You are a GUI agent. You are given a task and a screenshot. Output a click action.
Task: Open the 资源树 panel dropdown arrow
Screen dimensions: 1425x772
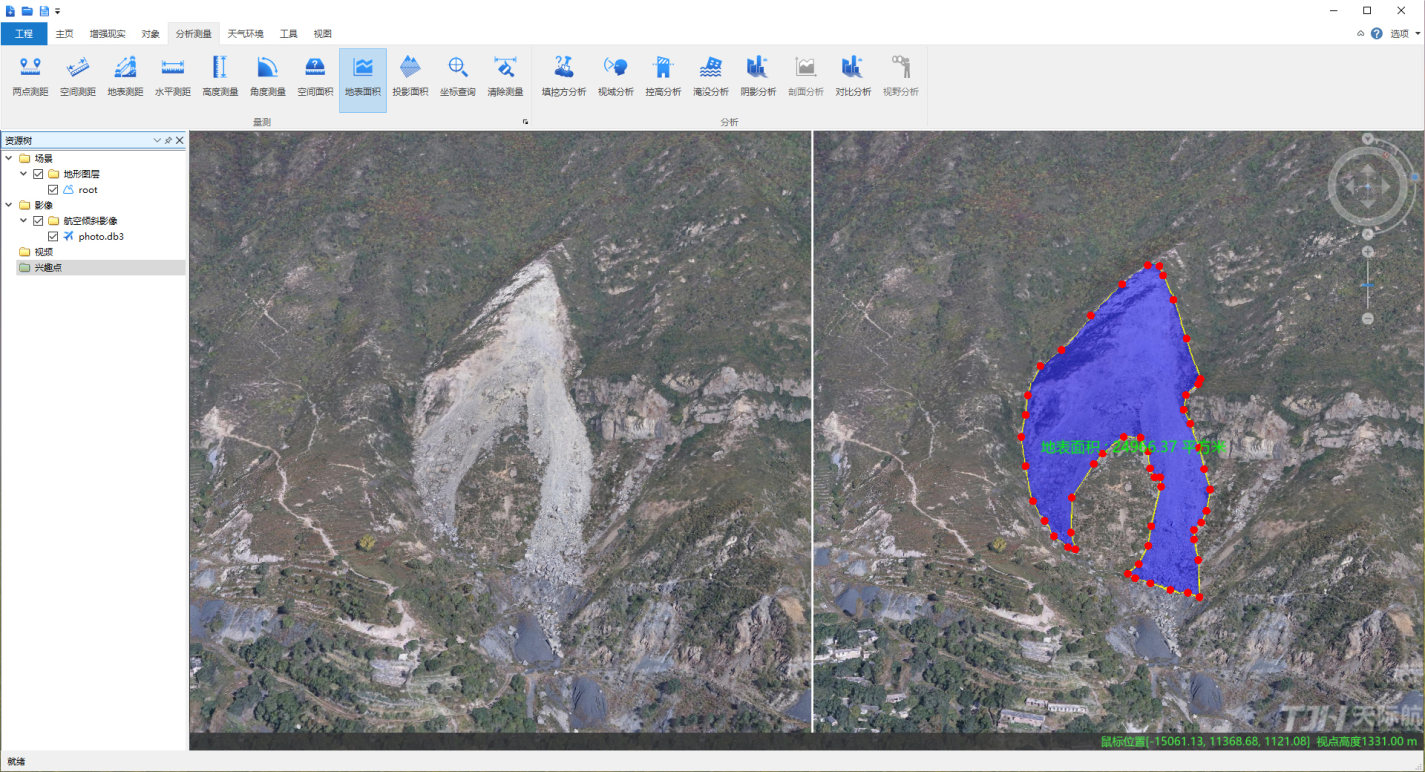click(157, 141)
